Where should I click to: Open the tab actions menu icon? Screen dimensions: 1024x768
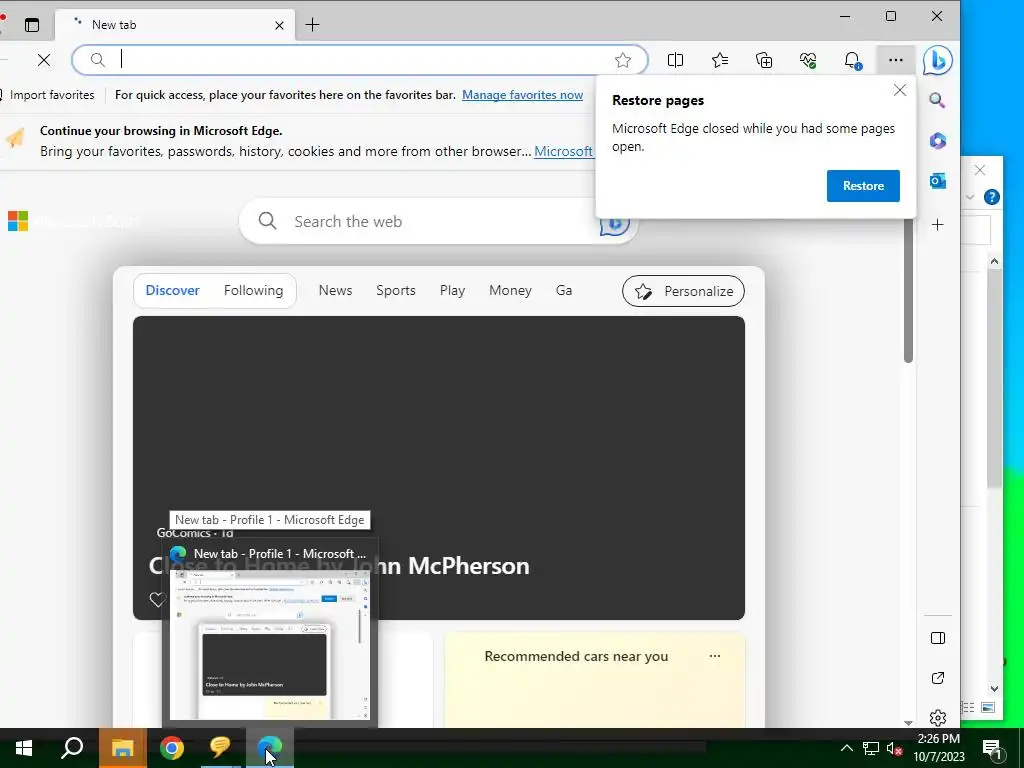pos(31,25)
